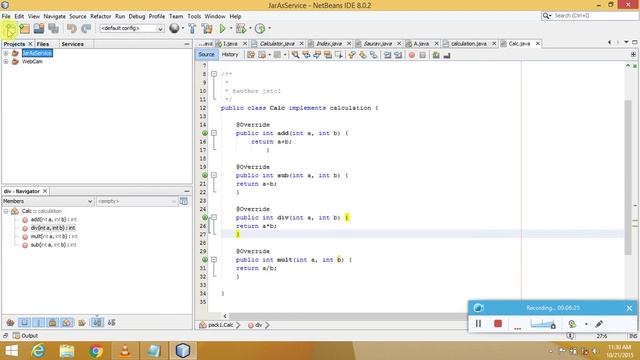Click the Debug Project icon
The width and height of the screenshot is (640, 360).
tap(241, 28)
